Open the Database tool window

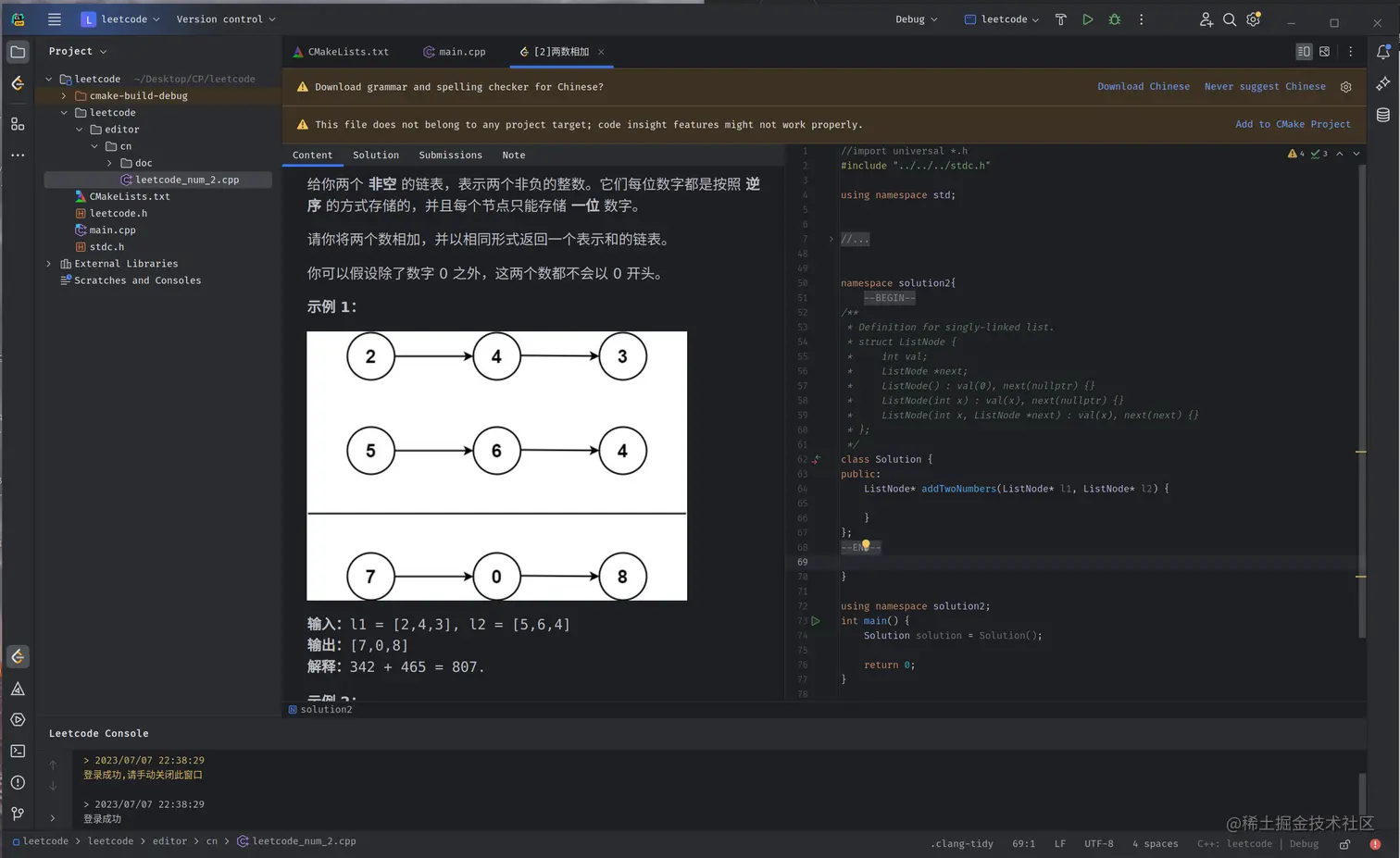pos(1383,116)
